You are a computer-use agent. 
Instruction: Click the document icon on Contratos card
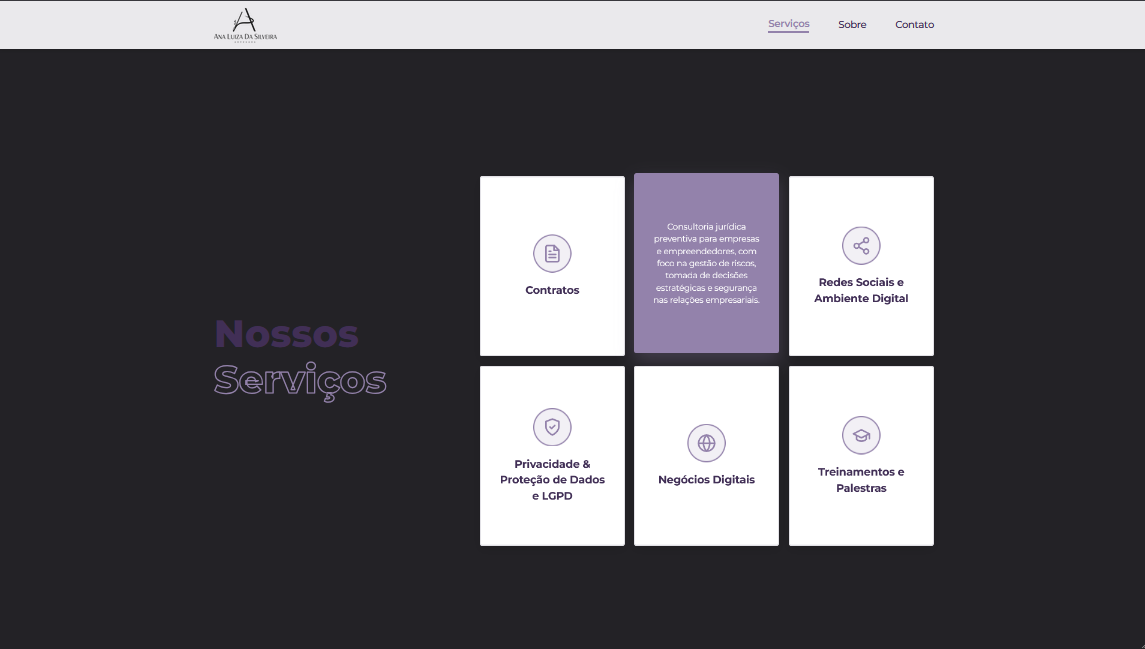click(x=552, y=253)
